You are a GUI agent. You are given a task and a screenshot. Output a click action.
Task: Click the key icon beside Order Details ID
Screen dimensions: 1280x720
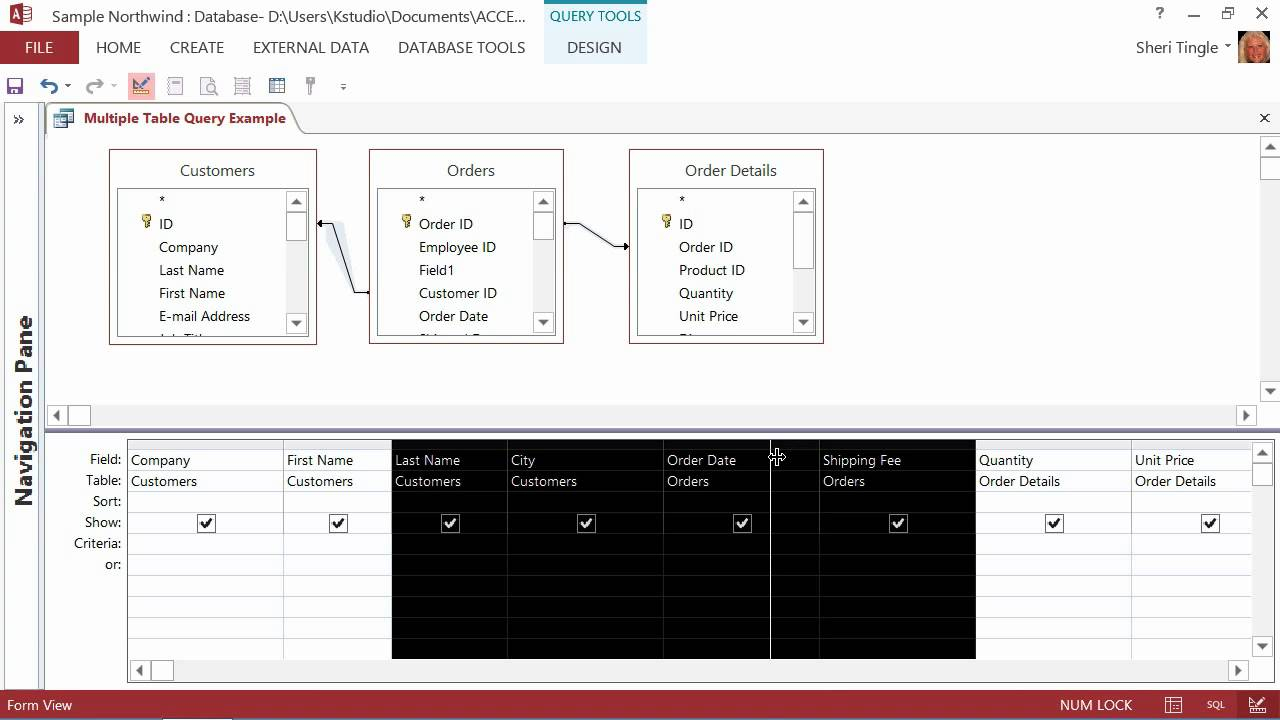click(666, 222)
